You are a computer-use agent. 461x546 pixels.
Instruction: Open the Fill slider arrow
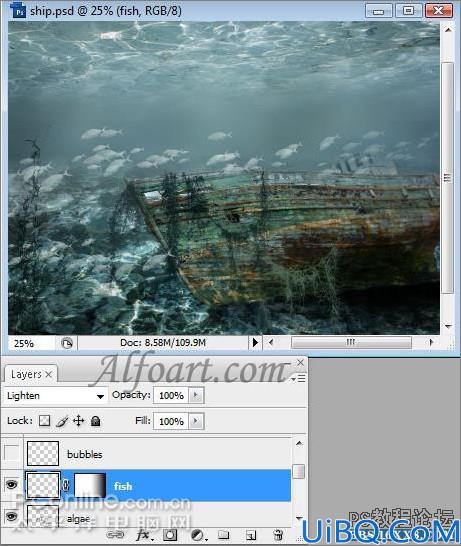196,421
